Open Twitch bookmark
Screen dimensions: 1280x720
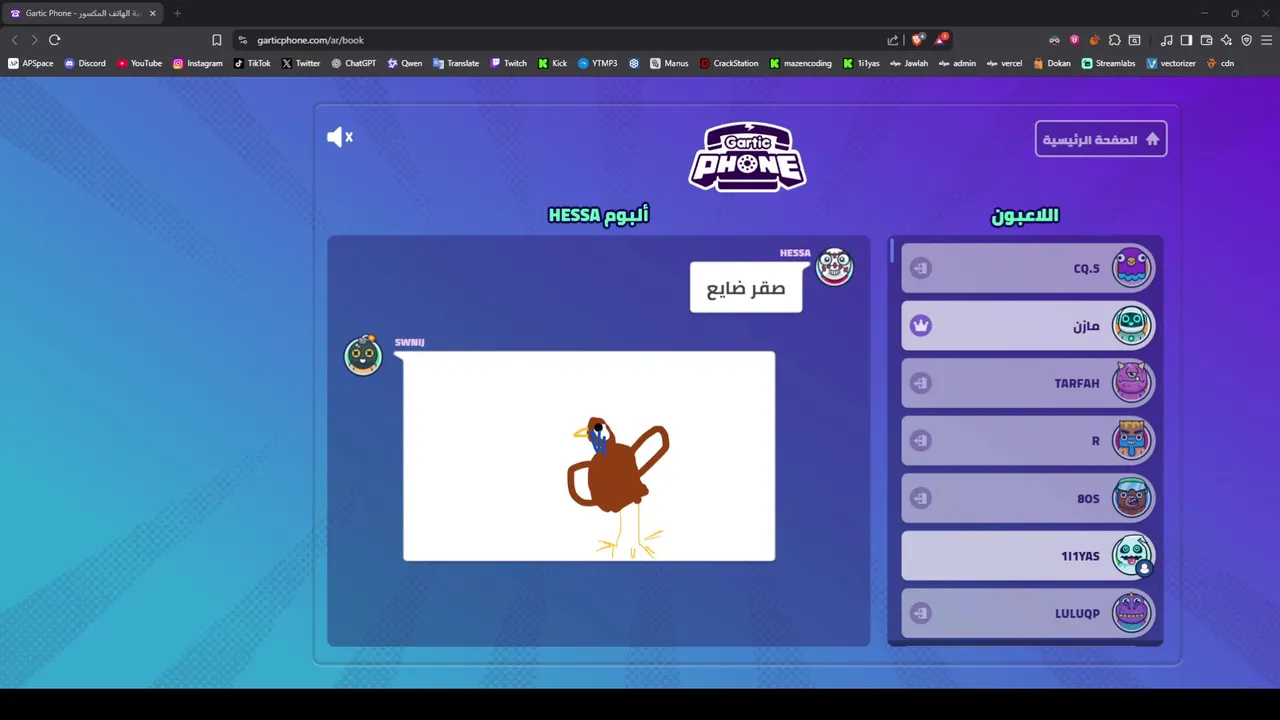coord(508,63)
